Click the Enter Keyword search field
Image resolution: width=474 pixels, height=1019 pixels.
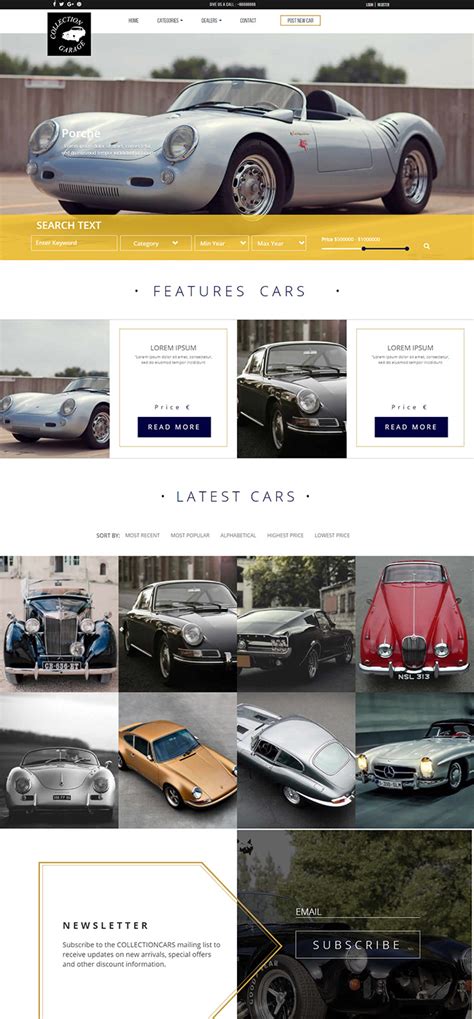74,243
